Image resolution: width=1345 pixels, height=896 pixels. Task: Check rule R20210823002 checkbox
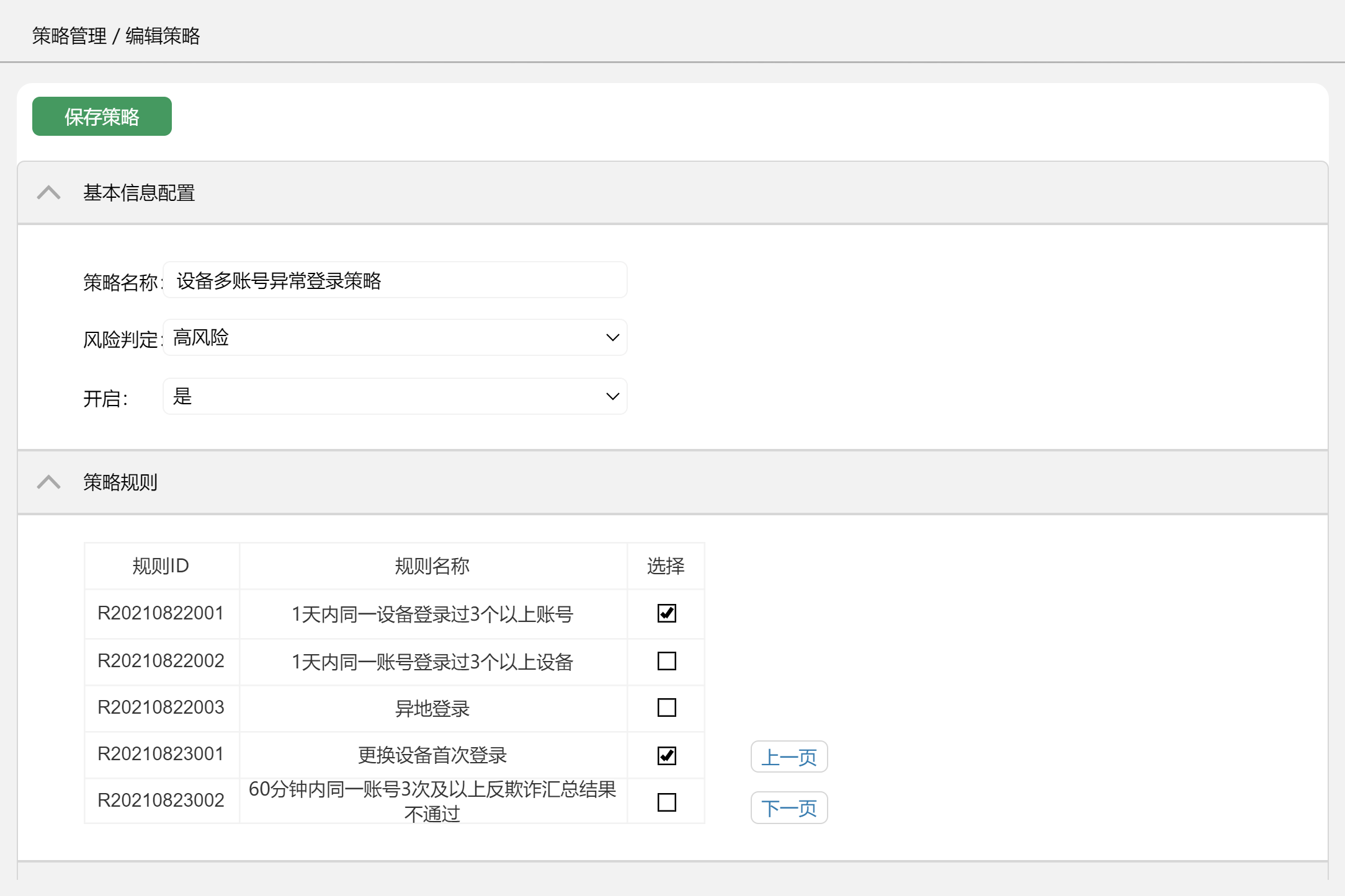[667, 802]
